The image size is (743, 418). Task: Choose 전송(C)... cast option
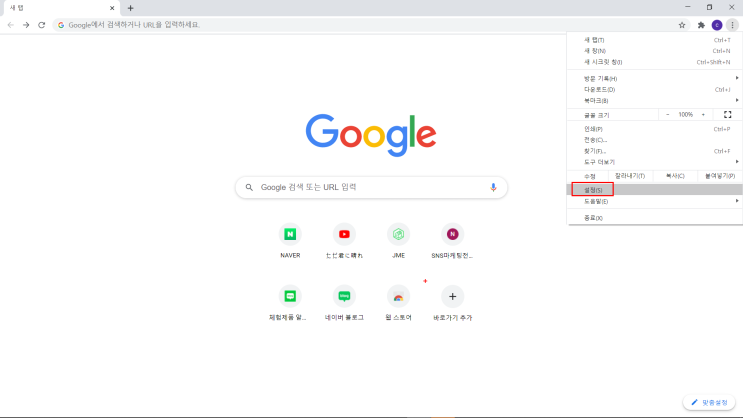click(x=655, y=140)
